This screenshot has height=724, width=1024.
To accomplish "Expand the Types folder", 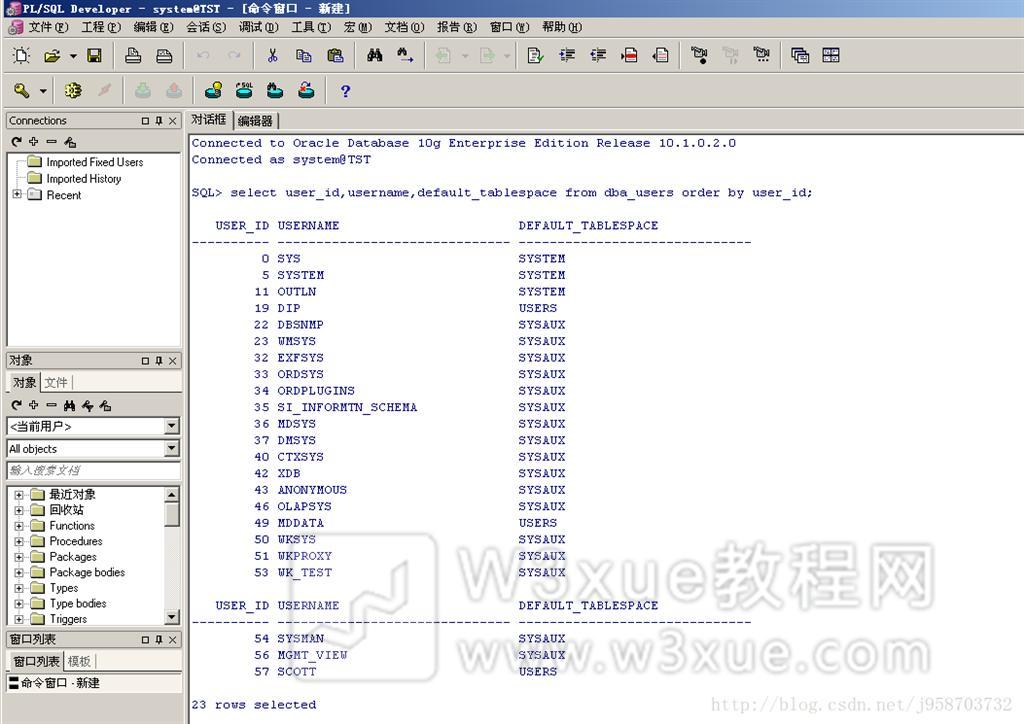I will [x=19, y=589].
